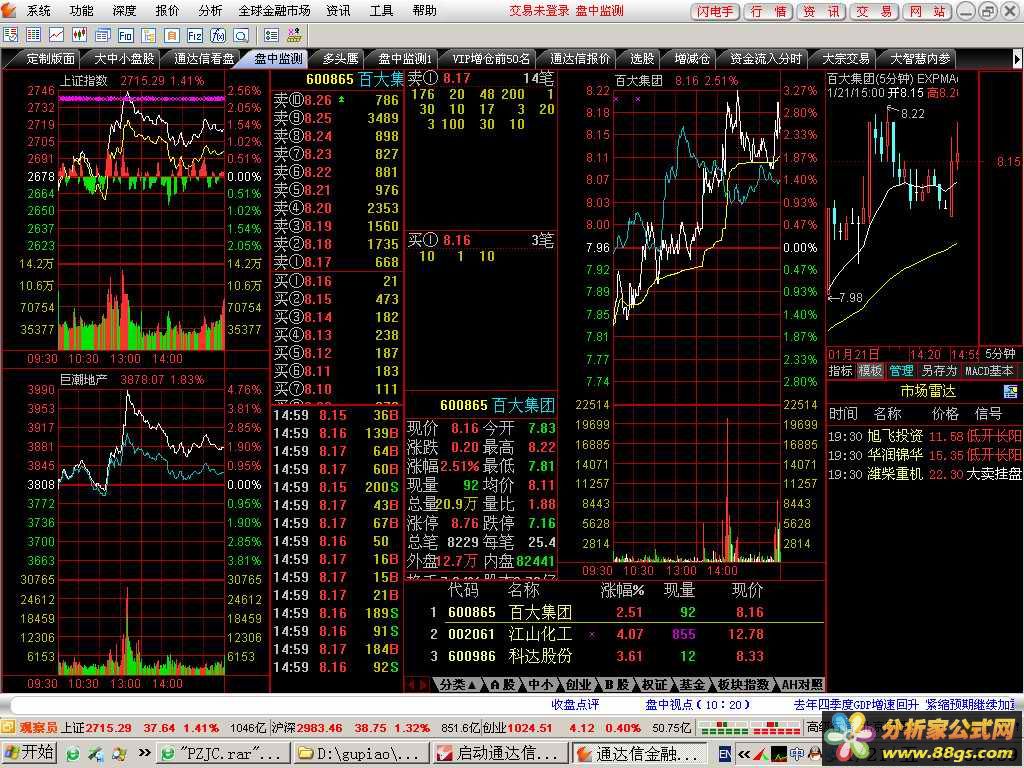Click the colorful abacus tools icon
Screen dimensions: 1024x768
(295, 35)
